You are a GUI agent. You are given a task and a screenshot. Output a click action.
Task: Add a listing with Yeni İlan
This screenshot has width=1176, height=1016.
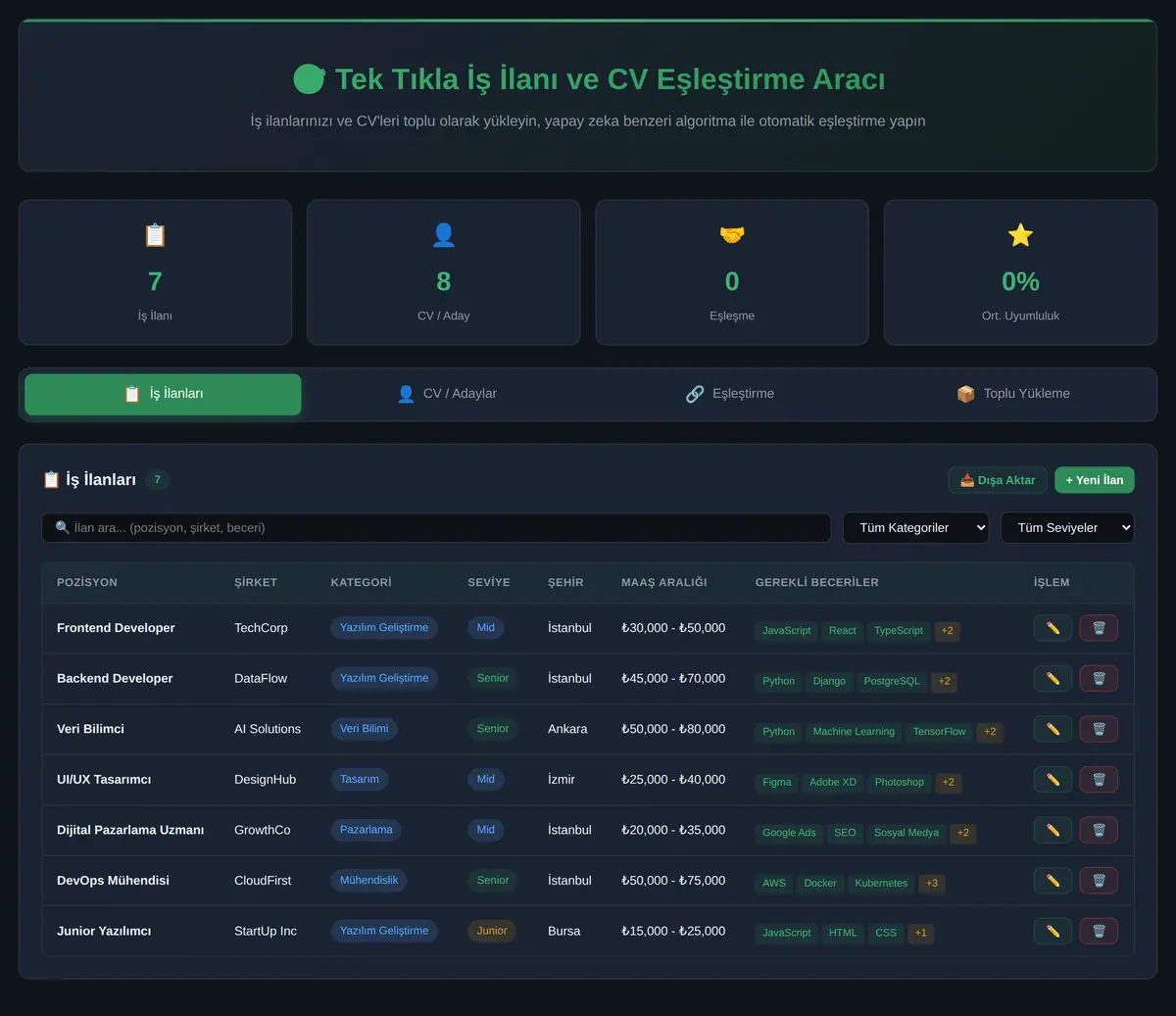point(1095,480)
